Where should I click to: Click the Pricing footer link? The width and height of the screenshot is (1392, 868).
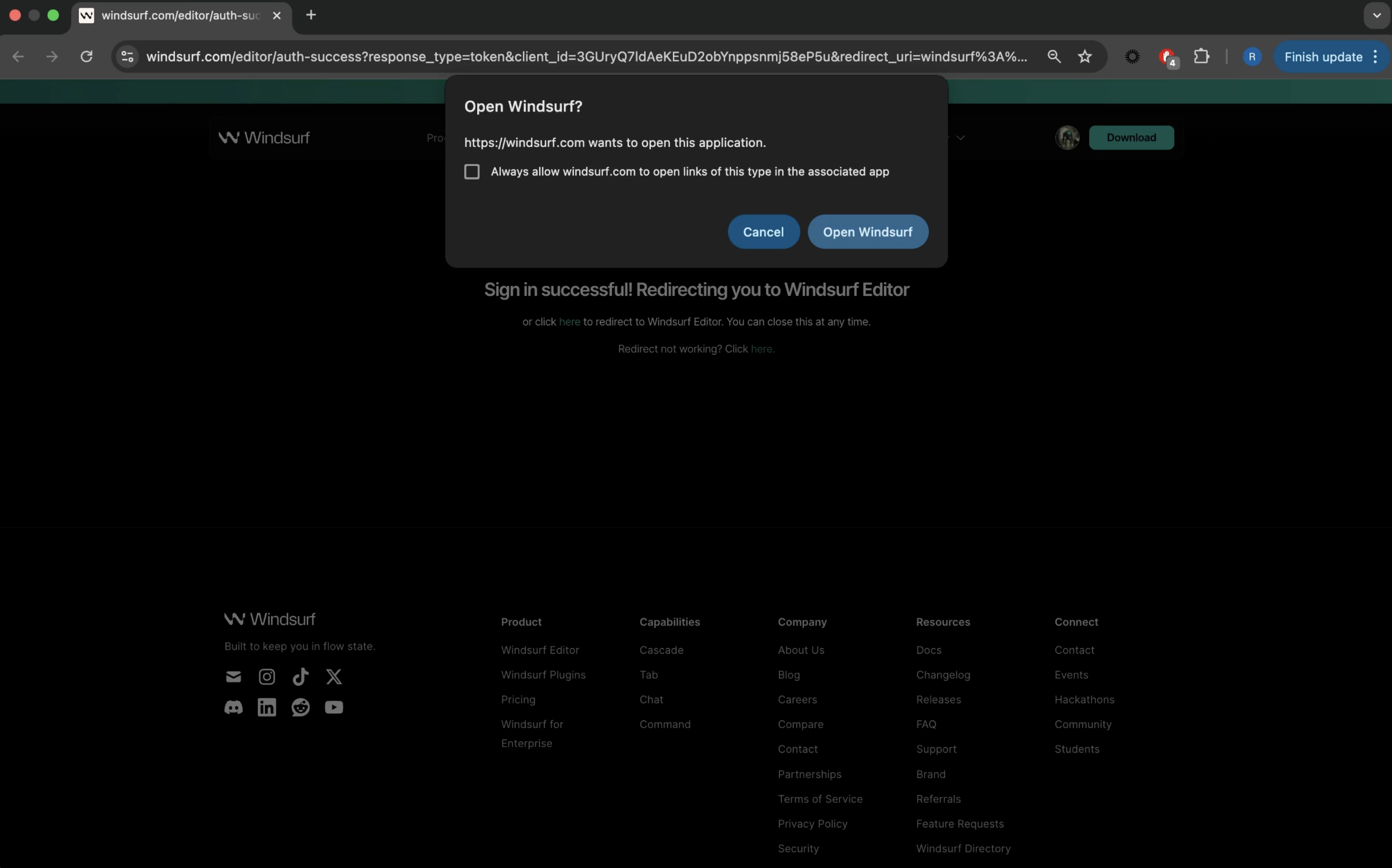(518, 700)
